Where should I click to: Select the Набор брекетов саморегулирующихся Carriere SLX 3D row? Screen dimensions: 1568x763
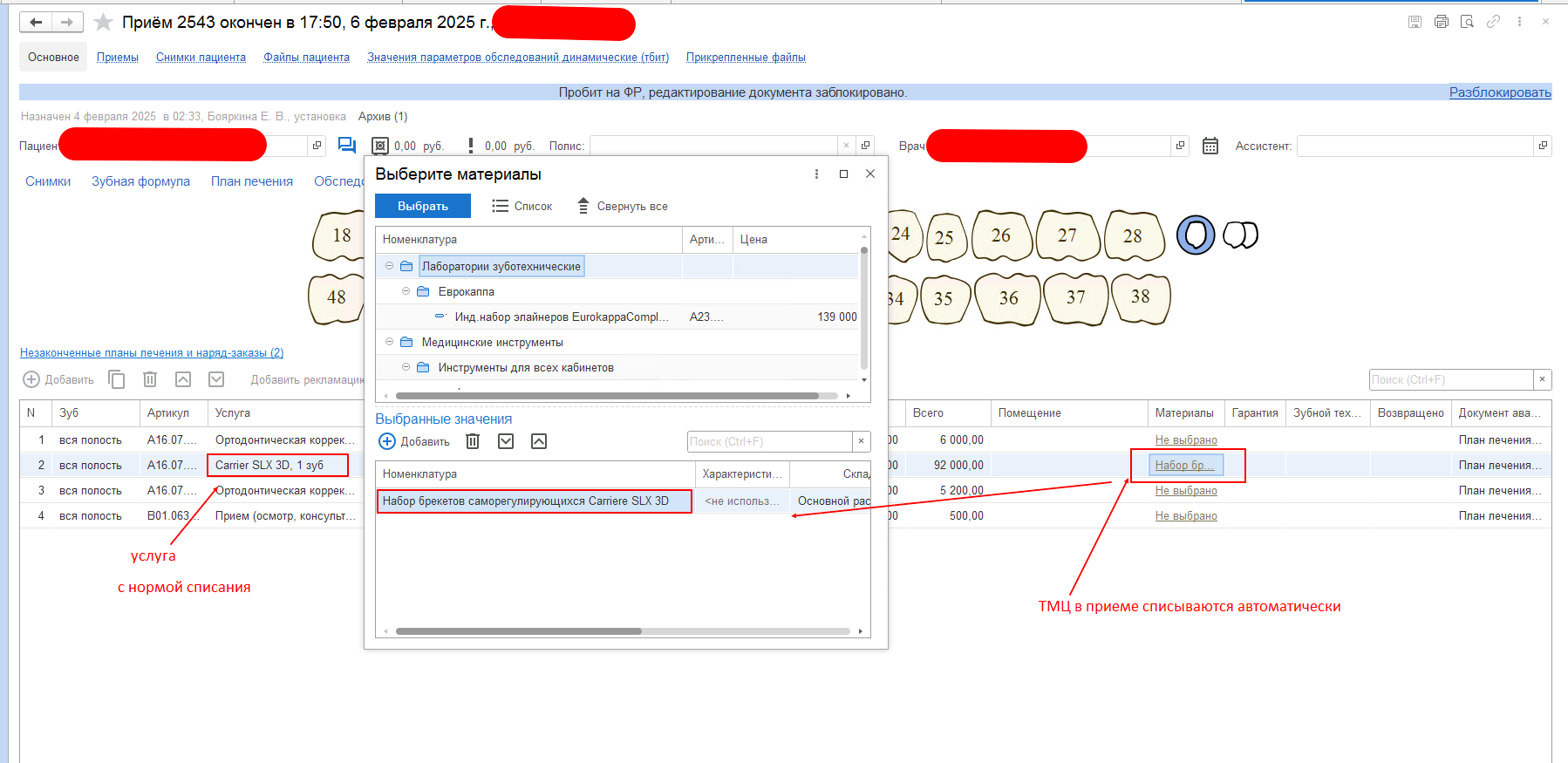[623, 501]
